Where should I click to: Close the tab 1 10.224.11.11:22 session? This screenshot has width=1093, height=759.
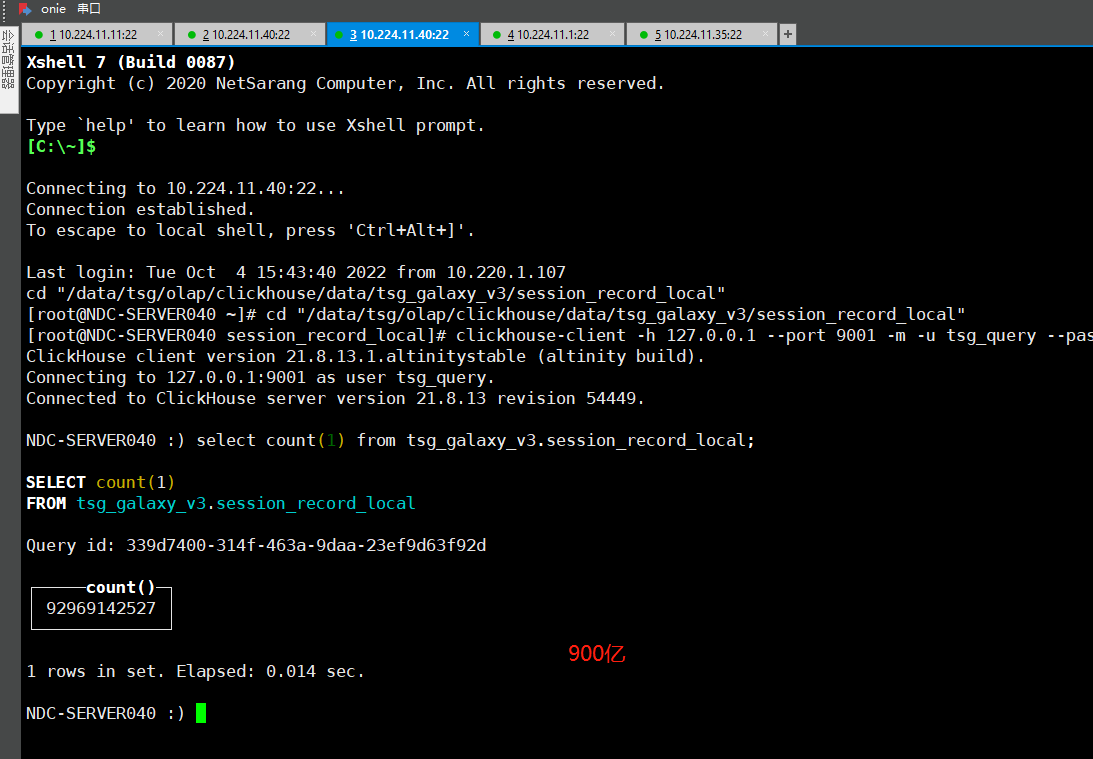(160, 34)
